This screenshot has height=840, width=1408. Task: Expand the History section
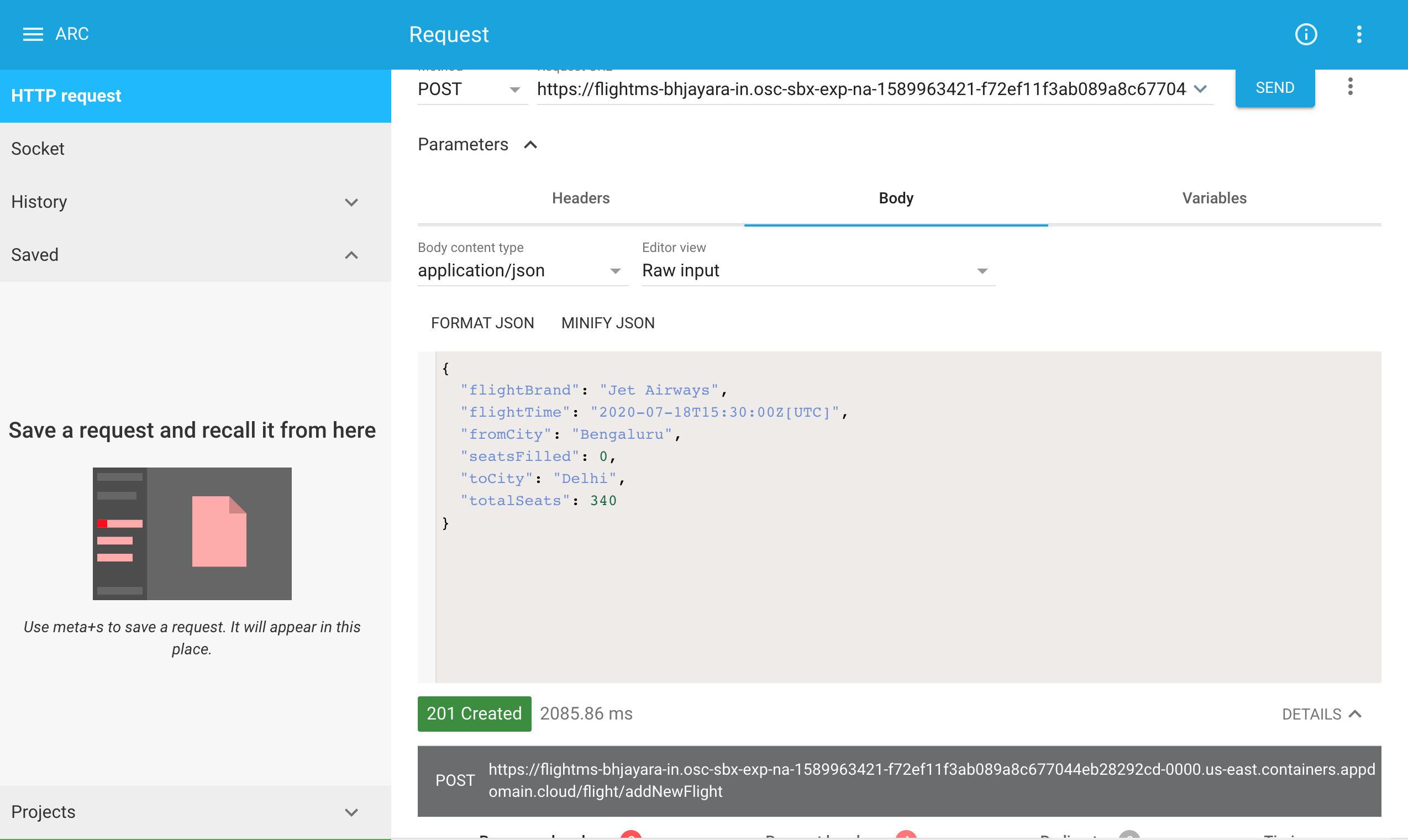click(x=351, y=202)
